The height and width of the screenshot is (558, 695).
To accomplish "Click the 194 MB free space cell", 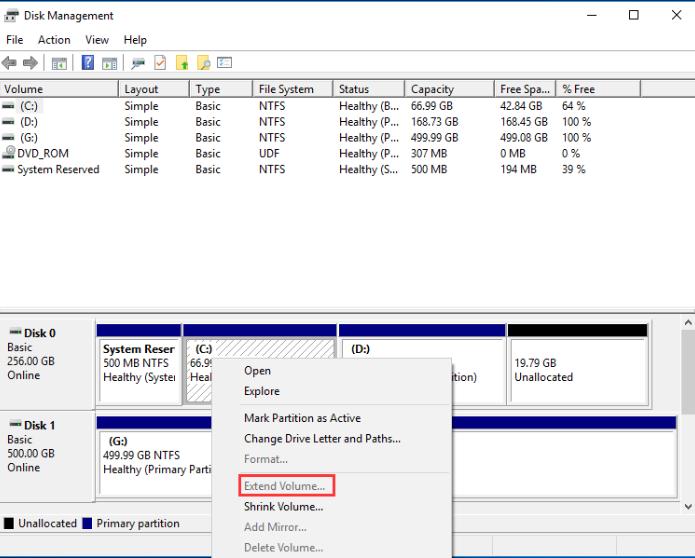I will point(518,170).
